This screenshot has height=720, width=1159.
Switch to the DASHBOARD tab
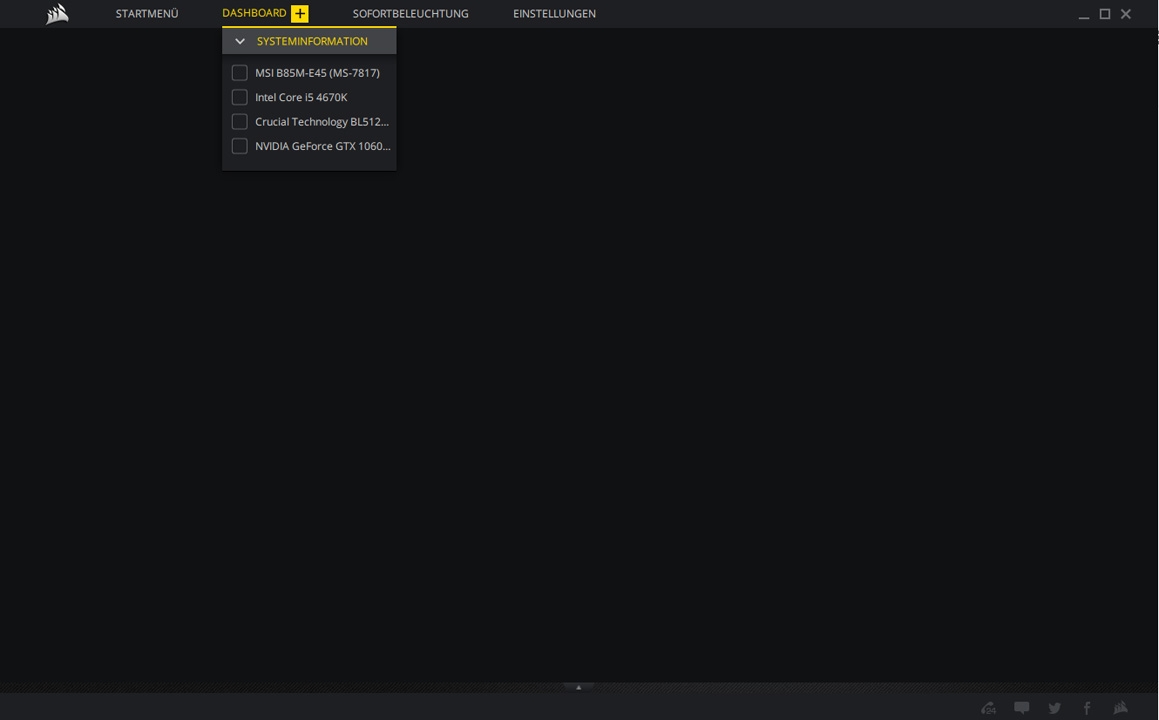click(254, 13)
